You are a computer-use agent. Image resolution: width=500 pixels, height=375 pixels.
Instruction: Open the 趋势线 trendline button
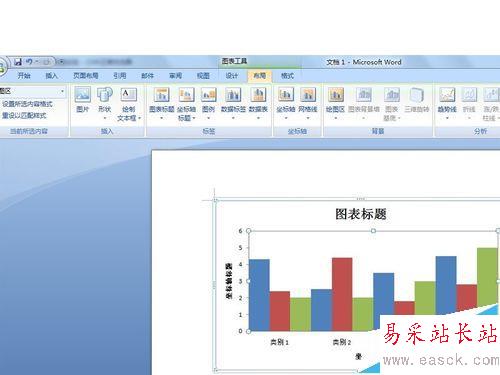click(447, 103)
